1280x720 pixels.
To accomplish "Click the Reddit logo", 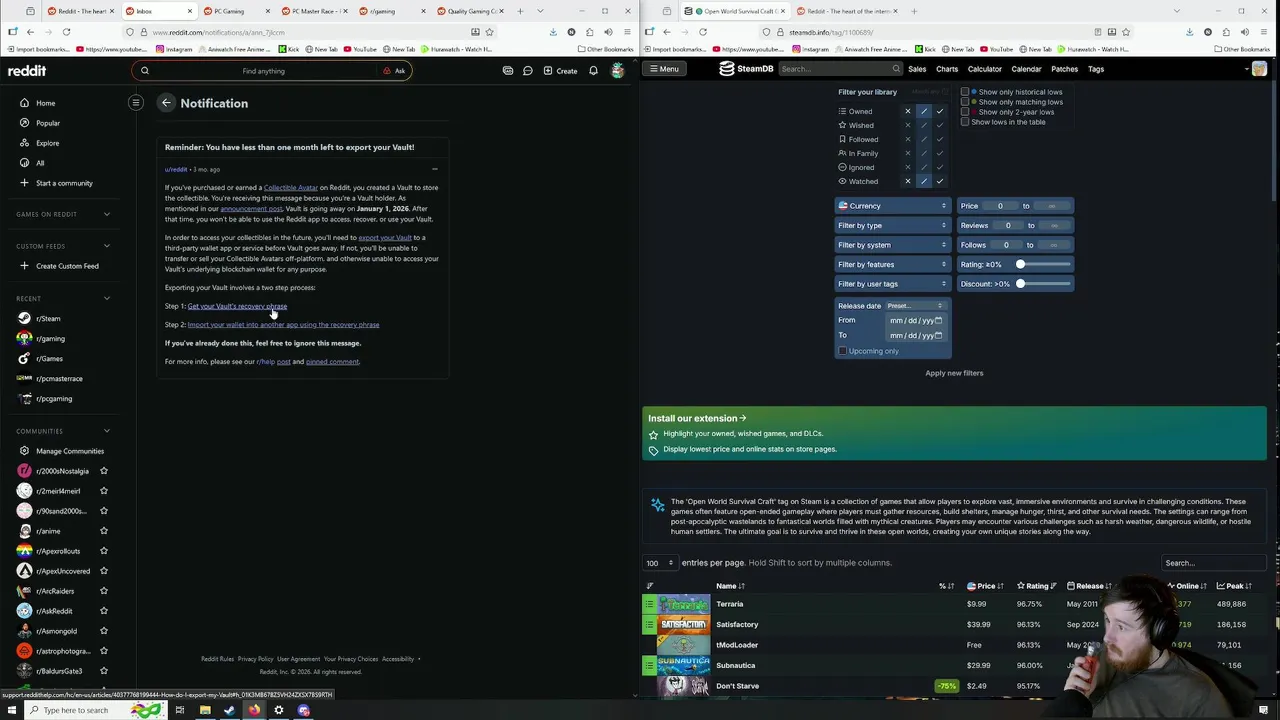I will click(x=27, y=71).
